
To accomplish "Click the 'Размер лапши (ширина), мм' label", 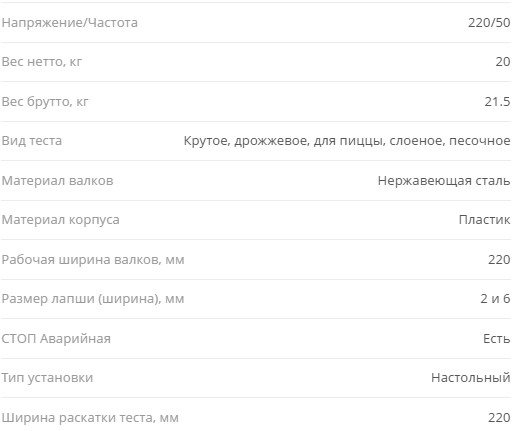I will pyautogui.click(x=93, y=299).
